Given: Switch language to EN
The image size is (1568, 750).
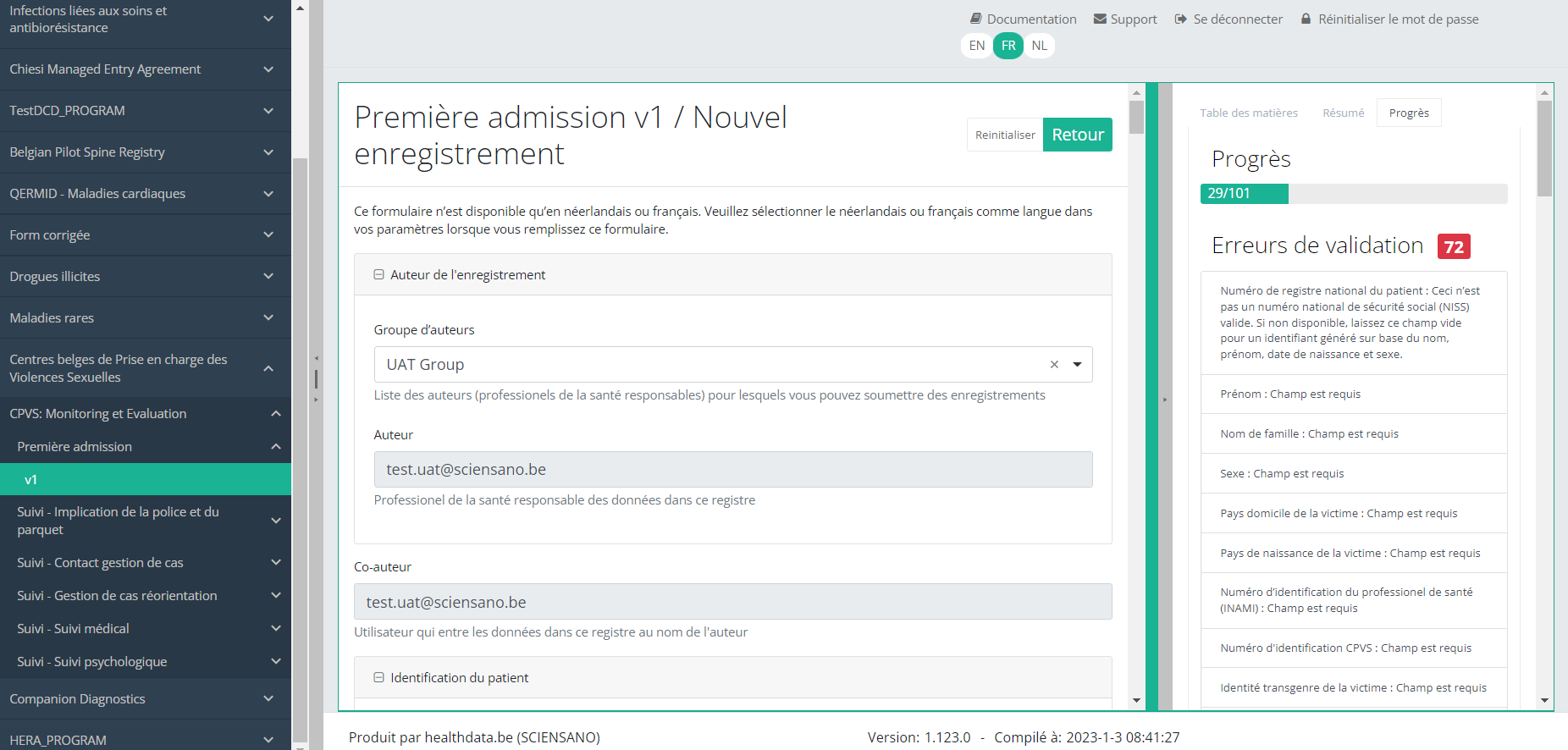Looking at the screenshot, I should point(977,46).
